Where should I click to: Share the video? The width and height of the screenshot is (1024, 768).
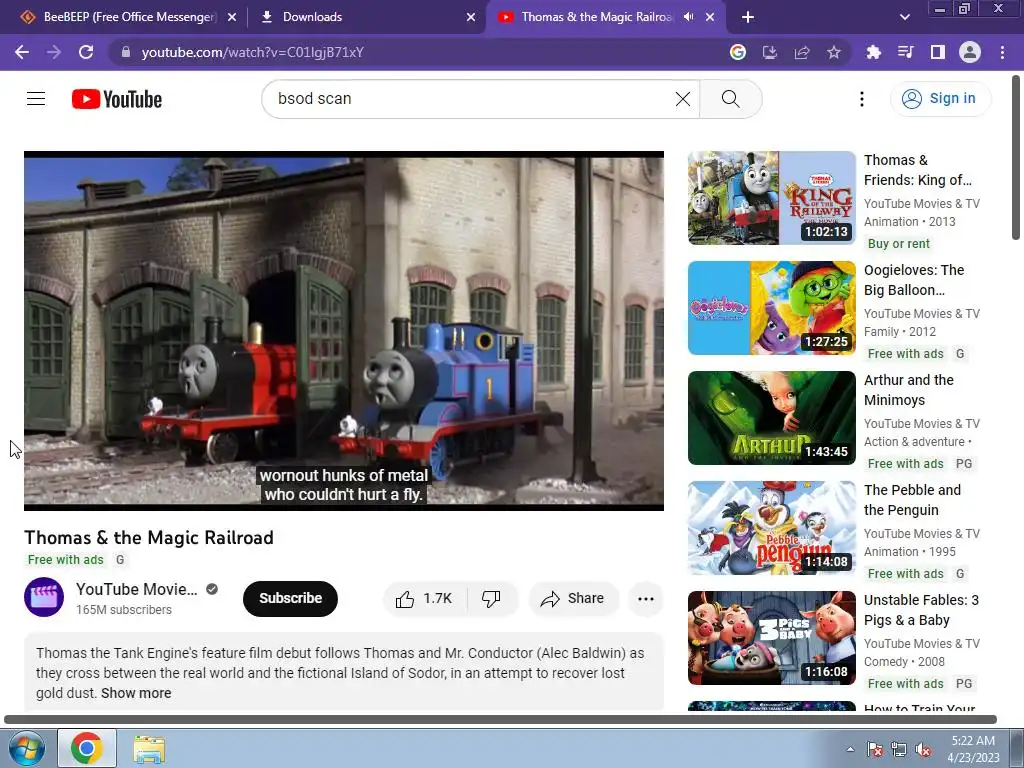pos(573,598)
